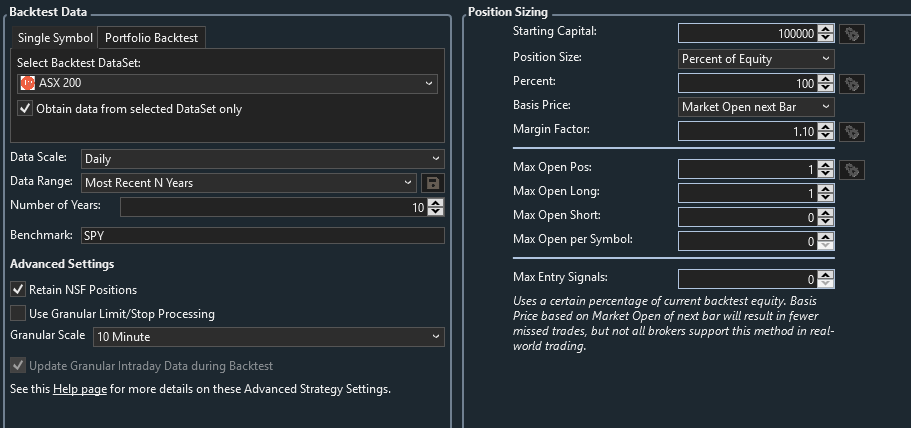Image resolution: width=911 pixels, height=428 pixels.
Task: Click the icon button next to Starting Capital
Action: tap(852, 34)
